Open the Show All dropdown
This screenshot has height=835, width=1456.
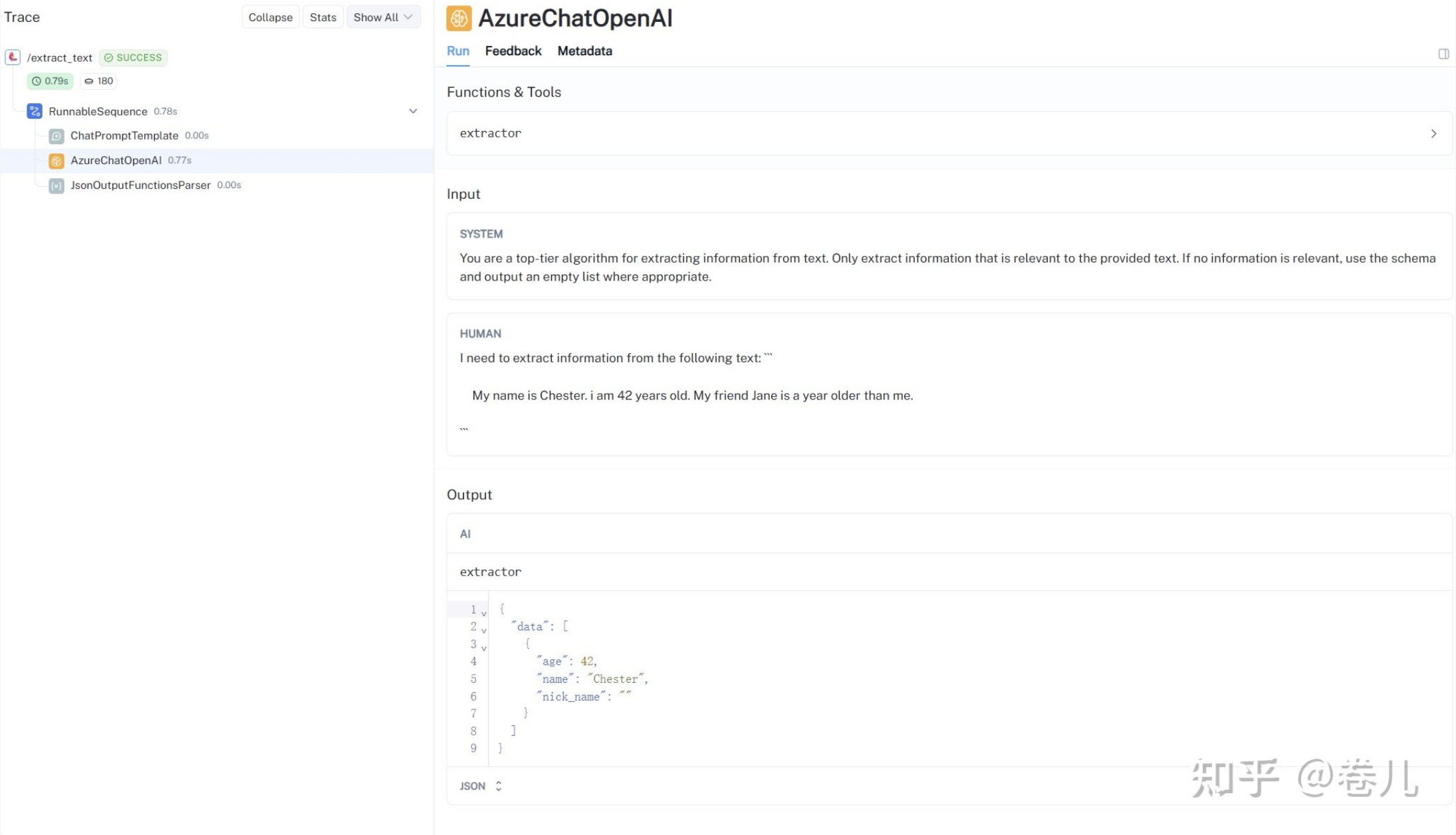(383, 17)
